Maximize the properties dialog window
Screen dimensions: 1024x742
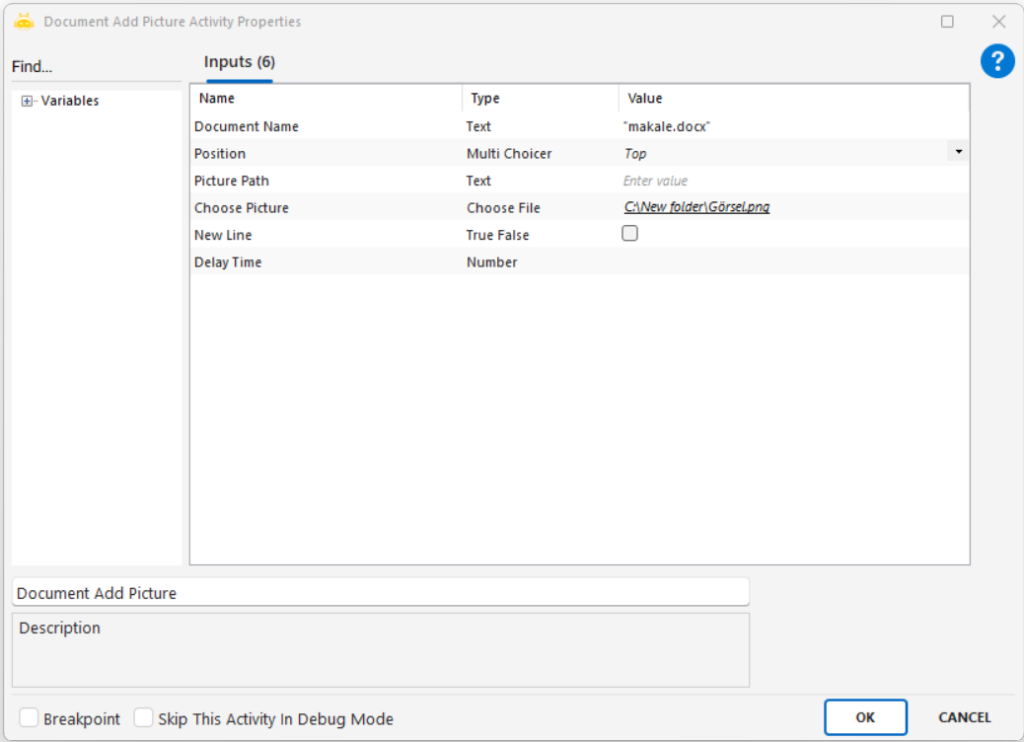coord(947,21)
